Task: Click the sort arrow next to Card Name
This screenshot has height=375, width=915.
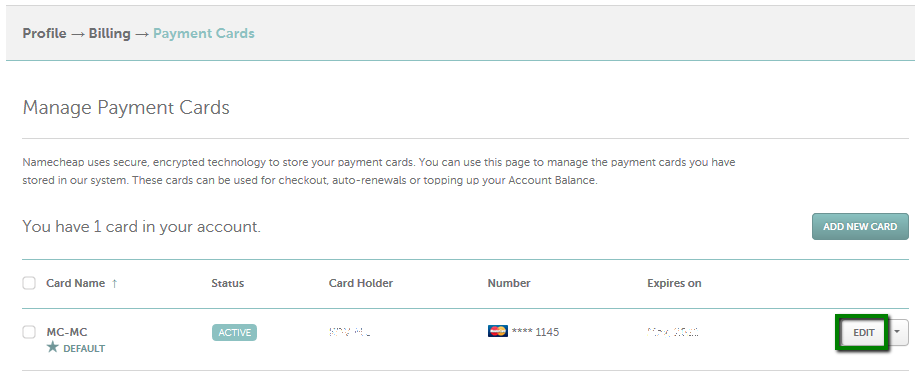Action: 114,283
